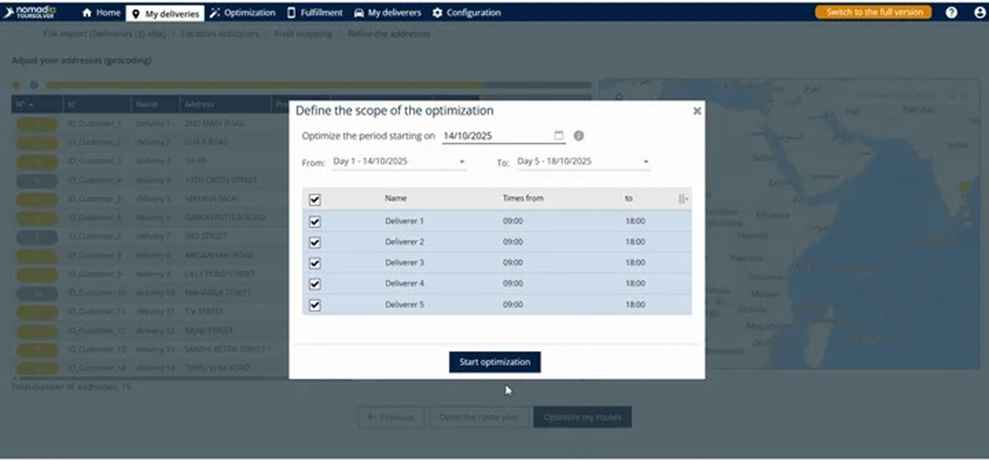Open the Optimization tab
The height and width of the screenshot is (460, 989).
pyautogui.click(x=243, y=13)
